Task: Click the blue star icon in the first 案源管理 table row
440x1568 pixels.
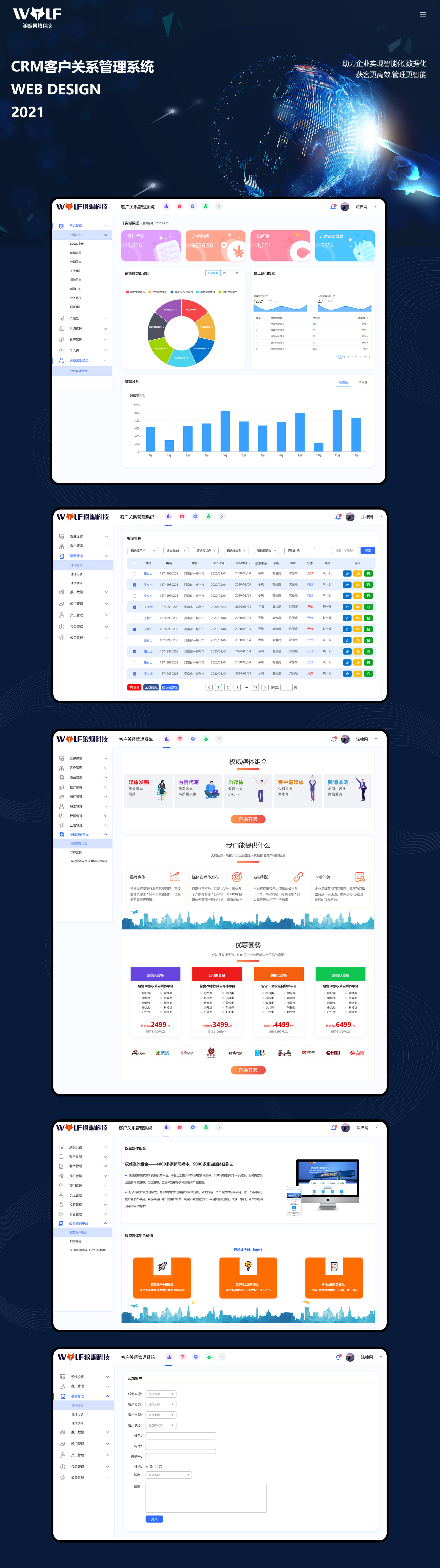Action: [347, 573]
